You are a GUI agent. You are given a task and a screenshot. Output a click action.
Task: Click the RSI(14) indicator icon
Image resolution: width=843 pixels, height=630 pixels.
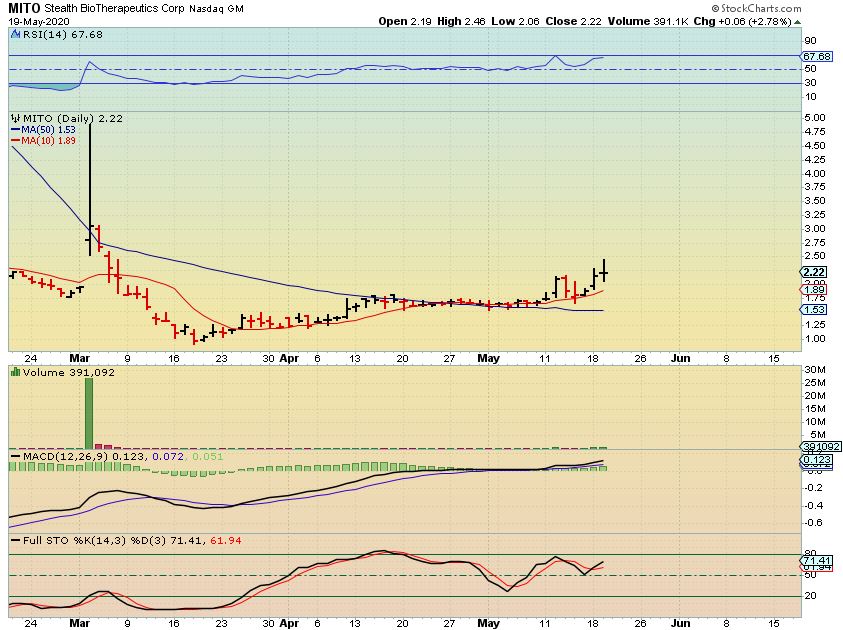[16, 34]
